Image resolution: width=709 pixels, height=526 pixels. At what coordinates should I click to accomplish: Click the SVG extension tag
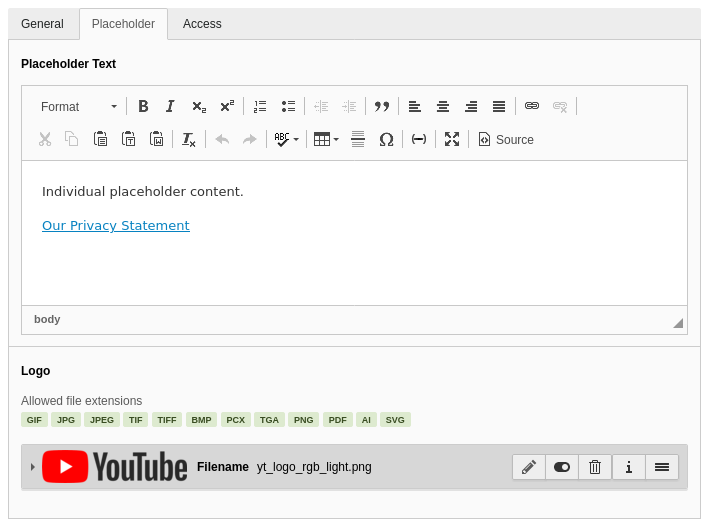[x=395, y=420]
